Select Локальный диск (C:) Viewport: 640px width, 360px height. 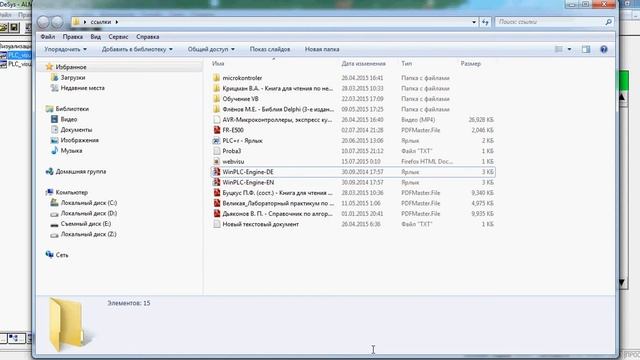pos(89,203)
